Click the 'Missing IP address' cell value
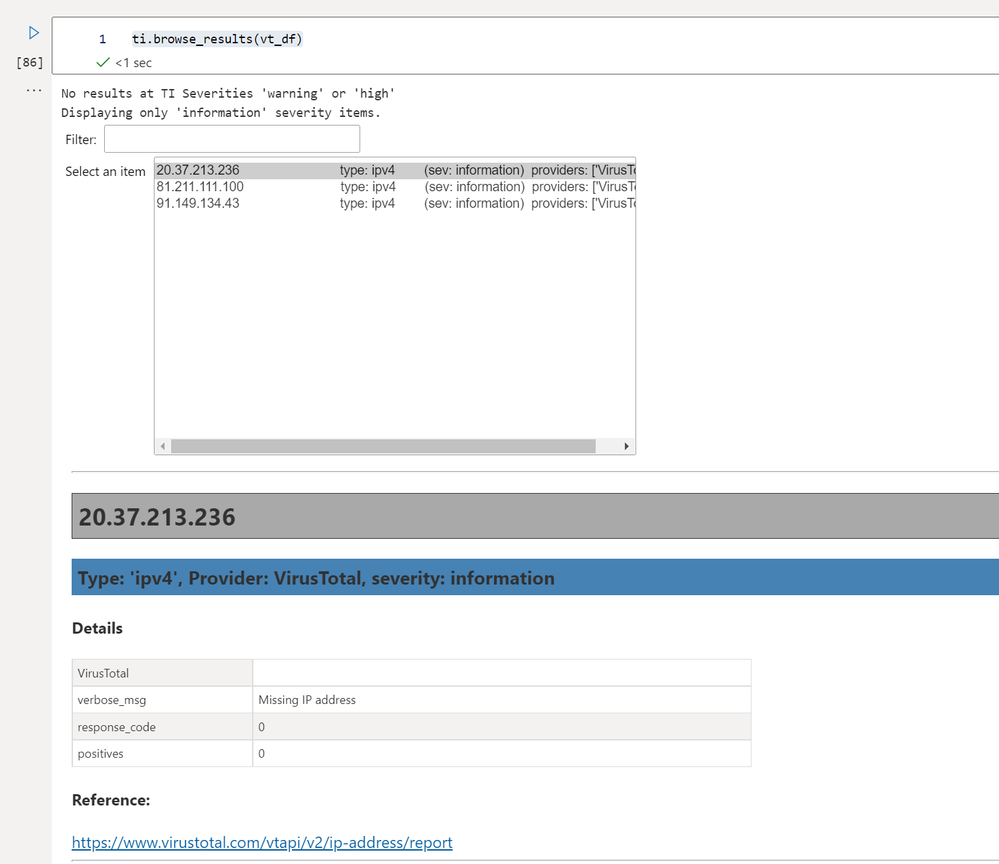 (307, 700)
